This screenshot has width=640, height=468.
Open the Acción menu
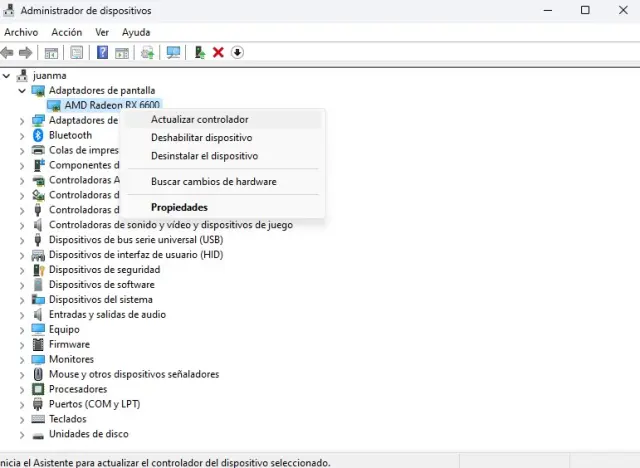click(x=66, y=32)
